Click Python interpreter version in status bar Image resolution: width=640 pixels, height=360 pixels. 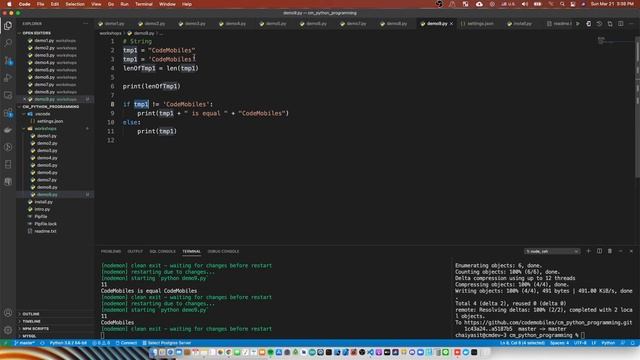coord(68,343)
